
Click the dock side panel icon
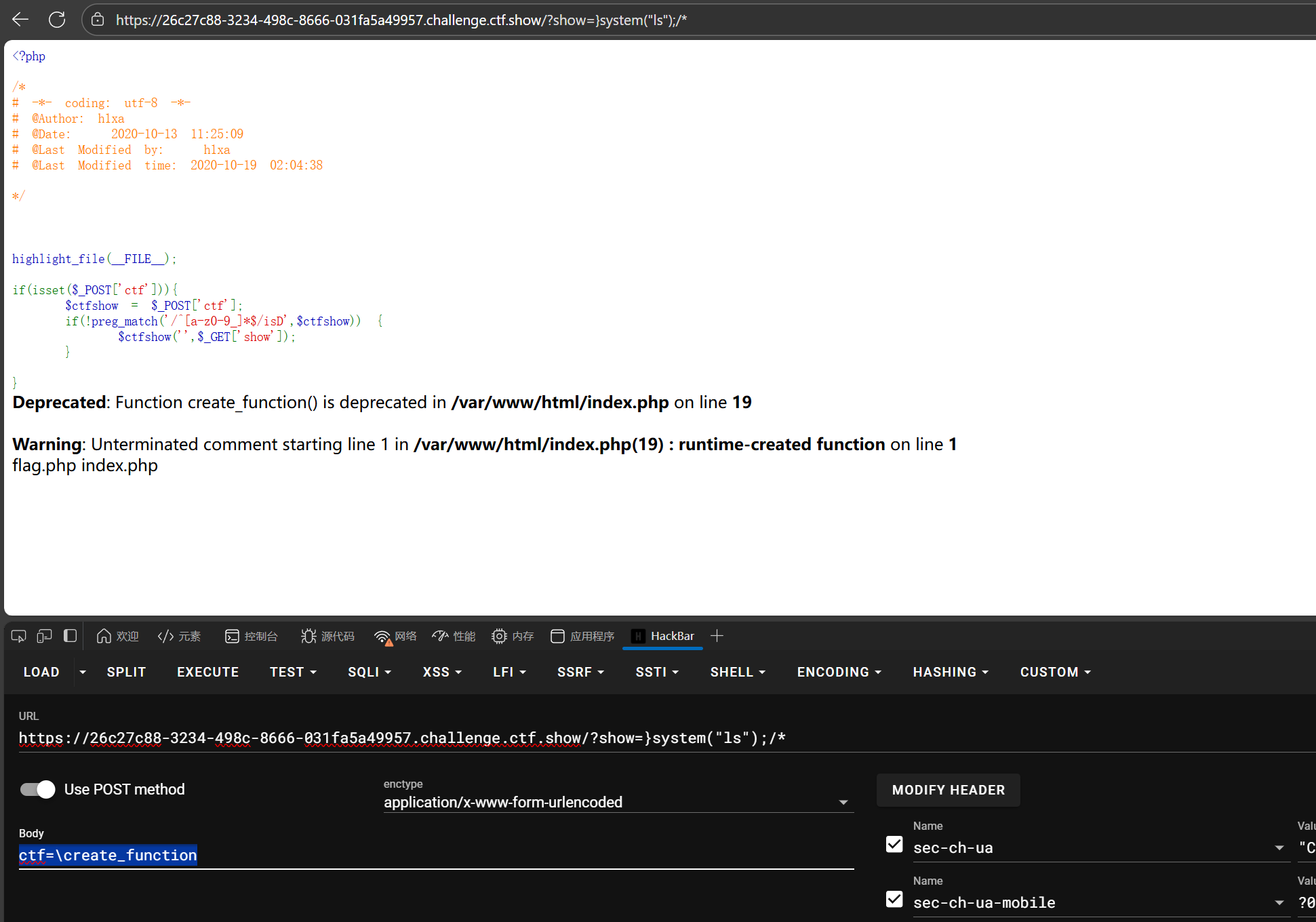[x=70, y=636]
